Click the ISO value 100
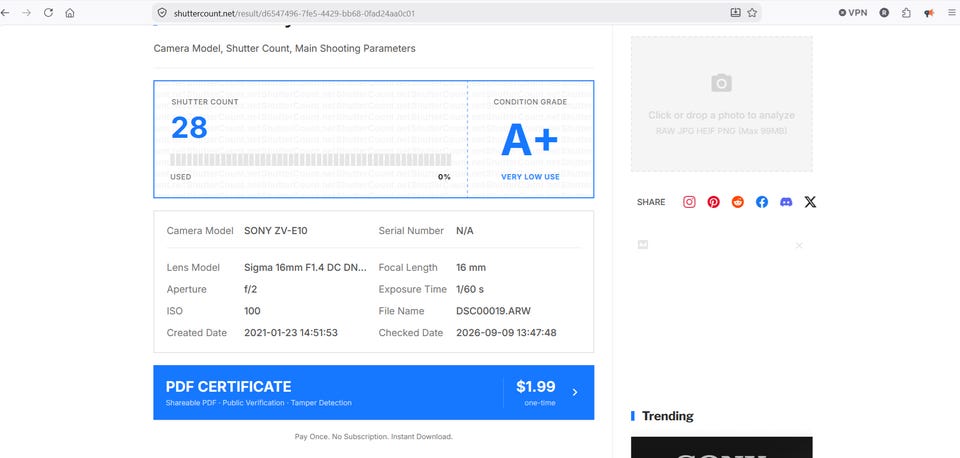 pos(252,311)
